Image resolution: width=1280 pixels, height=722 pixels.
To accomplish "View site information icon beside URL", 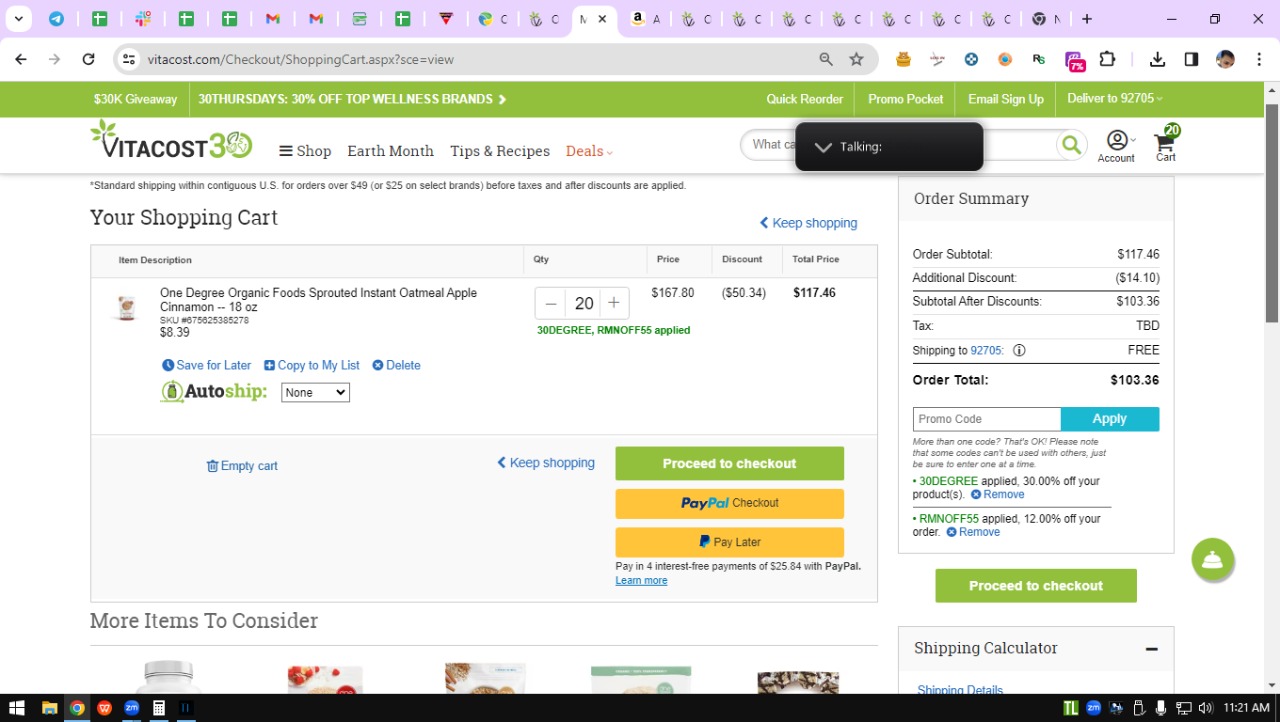I will click(x=128, y=59).
